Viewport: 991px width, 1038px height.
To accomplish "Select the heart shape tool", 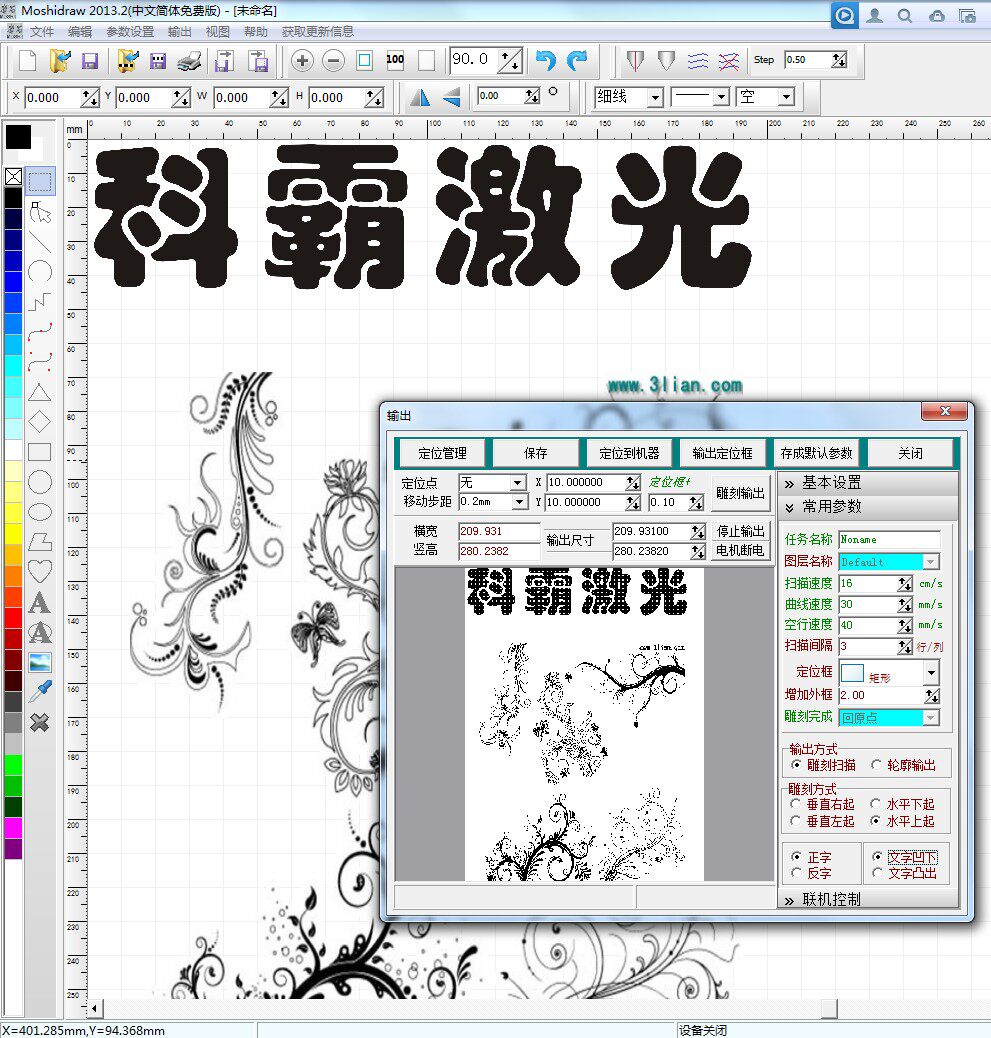I will click(39, 571).
